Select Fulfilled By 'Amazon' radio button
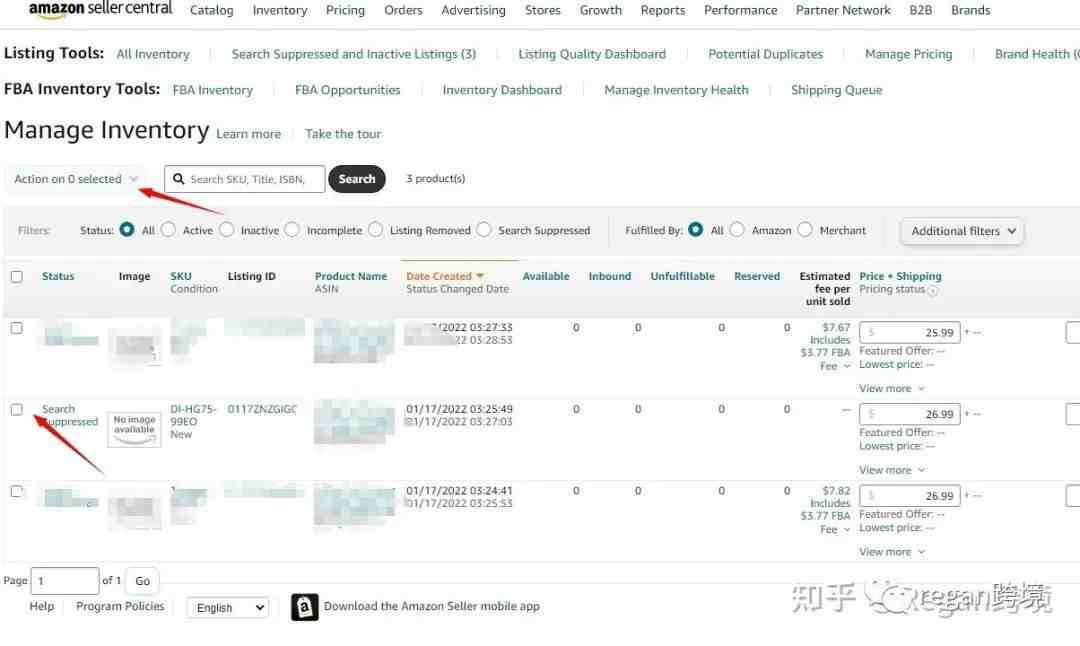Viewport: 1080px width, 646px height. (737, 230)
